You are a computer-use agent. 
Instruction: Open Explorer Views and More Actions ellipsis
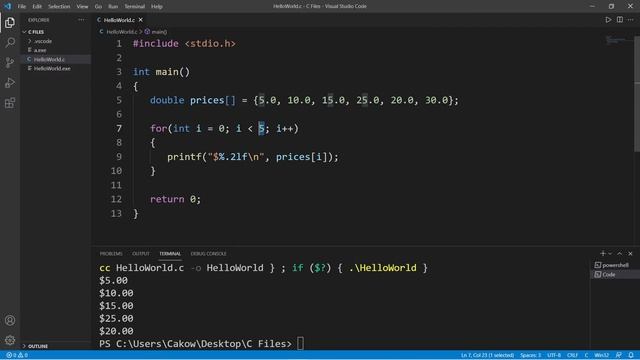(x=81, y=20)
